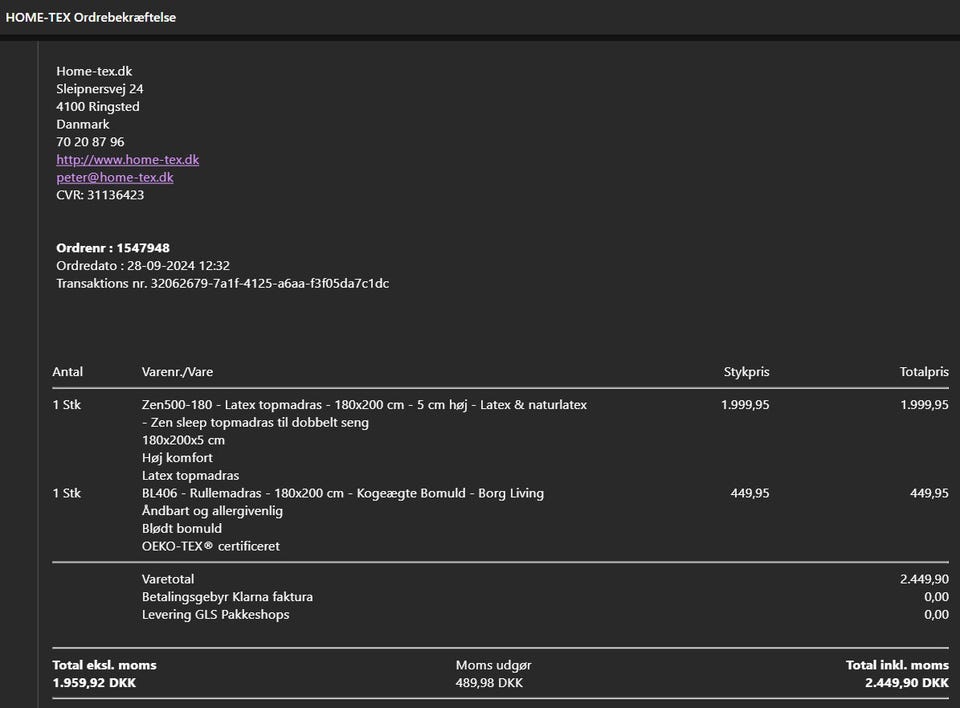Image resolution: width=960 pixels, height=708 pixels.
Task: Click the peter@home-tex.dk email link
Action: [x=114, y=178]
